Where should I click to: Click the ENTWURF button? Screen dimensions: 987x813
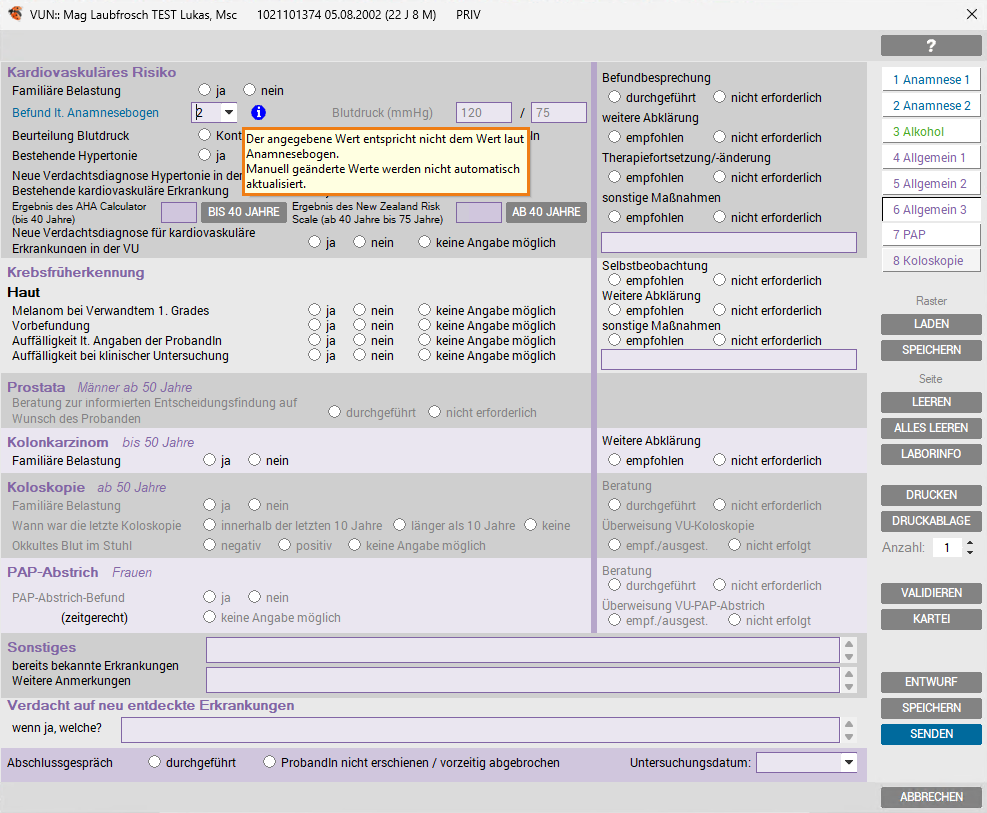pos(931,682)
